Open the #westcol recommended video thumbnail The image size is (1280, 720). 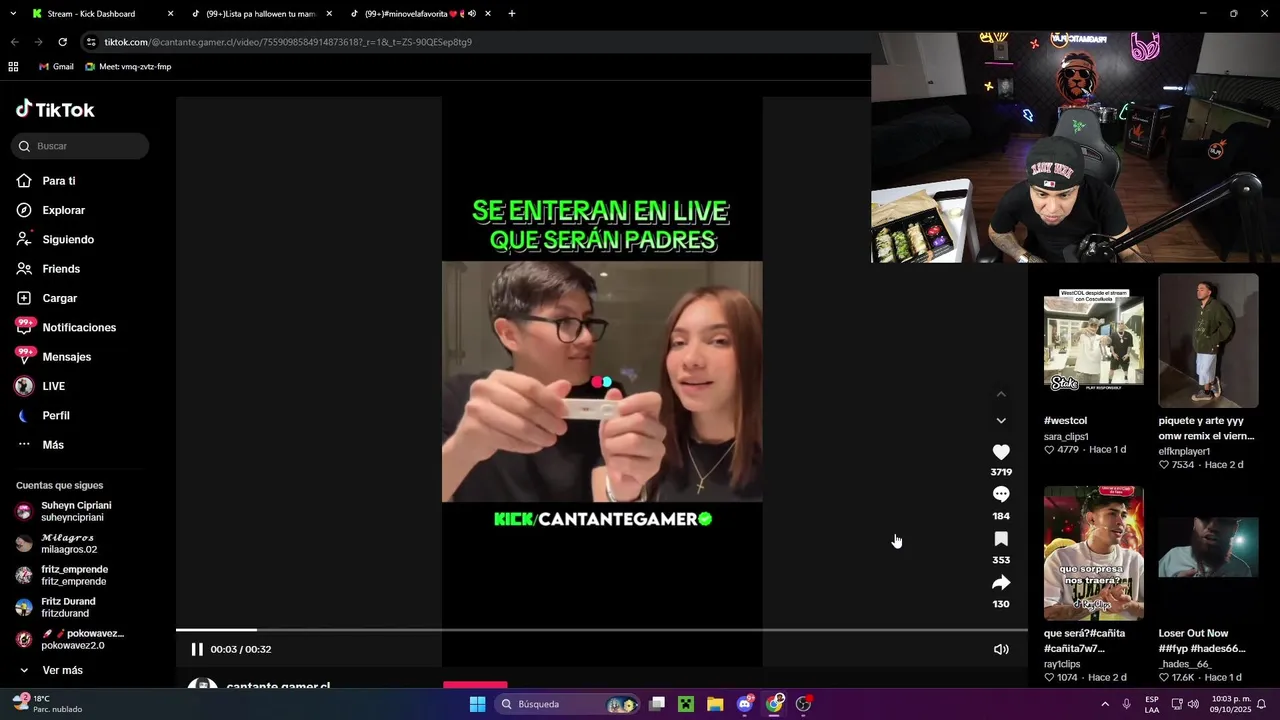1093,340
